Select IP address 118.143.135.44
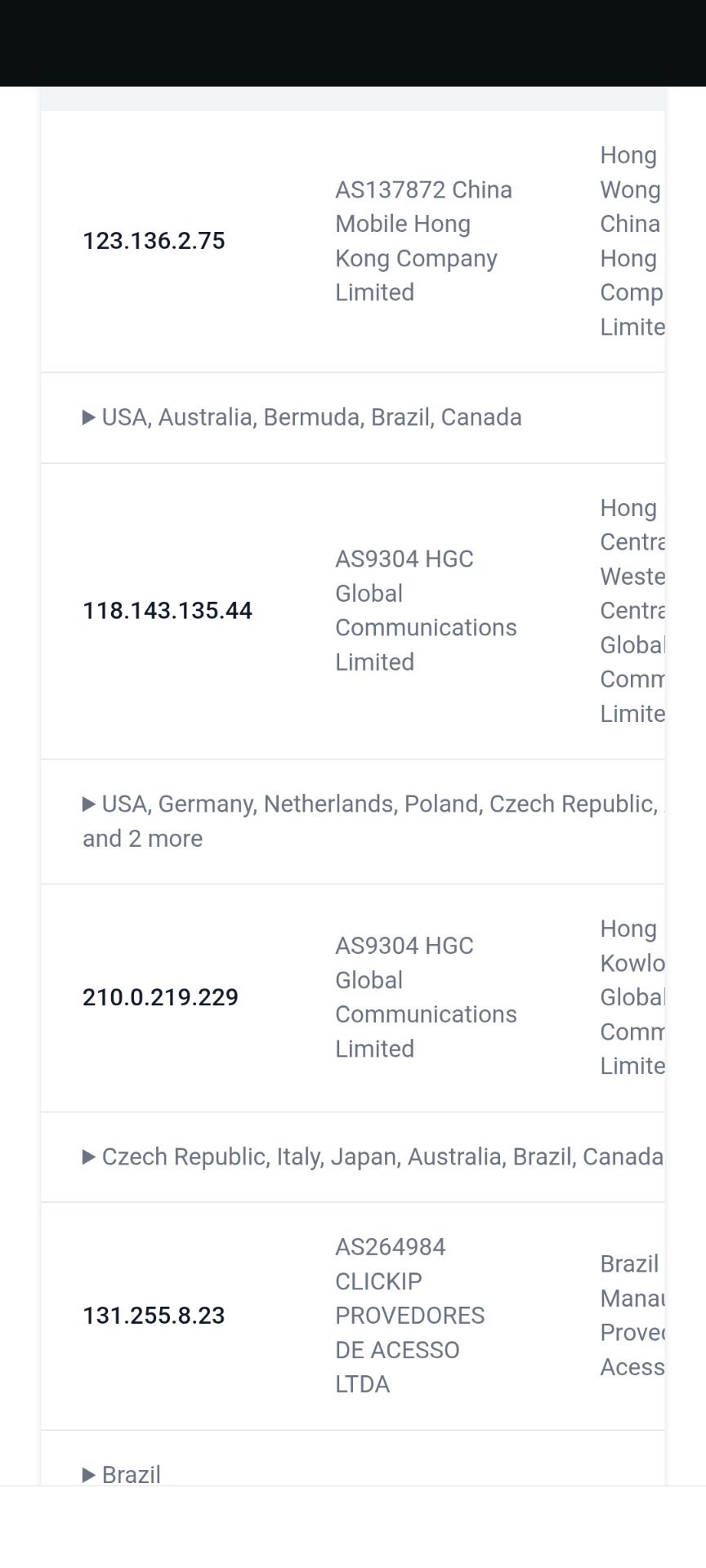 pos(168,611)
